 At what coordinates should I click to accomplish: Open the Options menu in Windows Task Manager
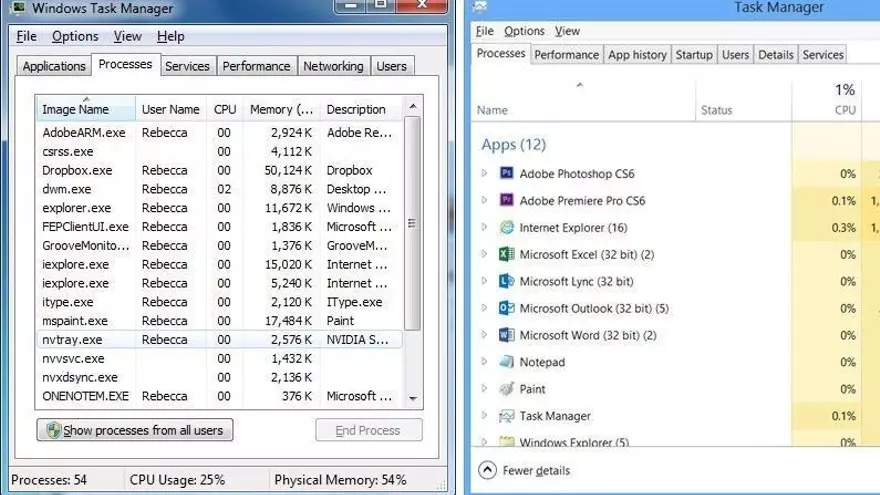pyautogui.click(x=75, y=36)
